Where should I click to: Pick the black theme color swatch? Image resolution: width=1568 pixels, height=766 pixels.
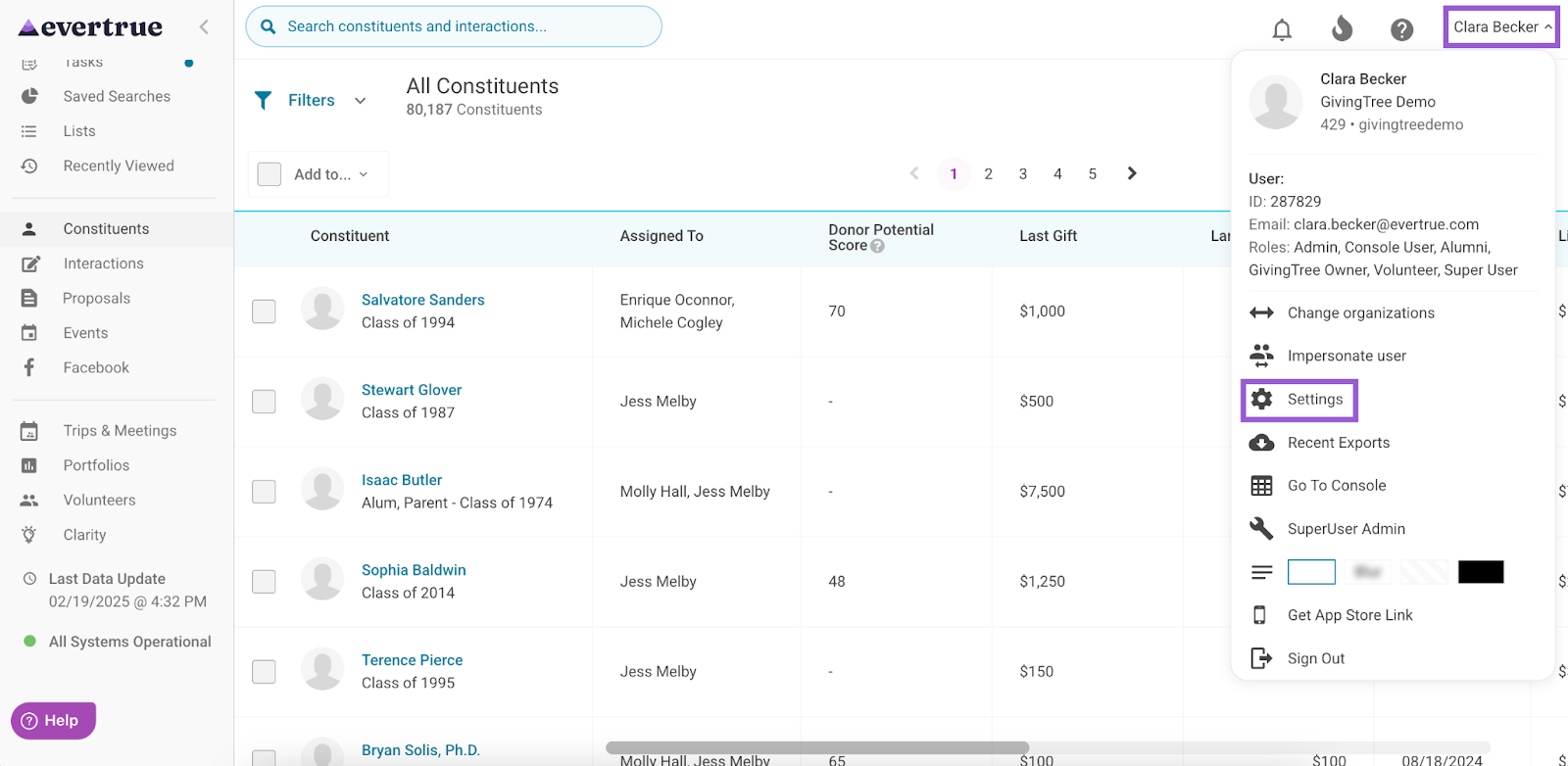click(x=1480, y=572)
